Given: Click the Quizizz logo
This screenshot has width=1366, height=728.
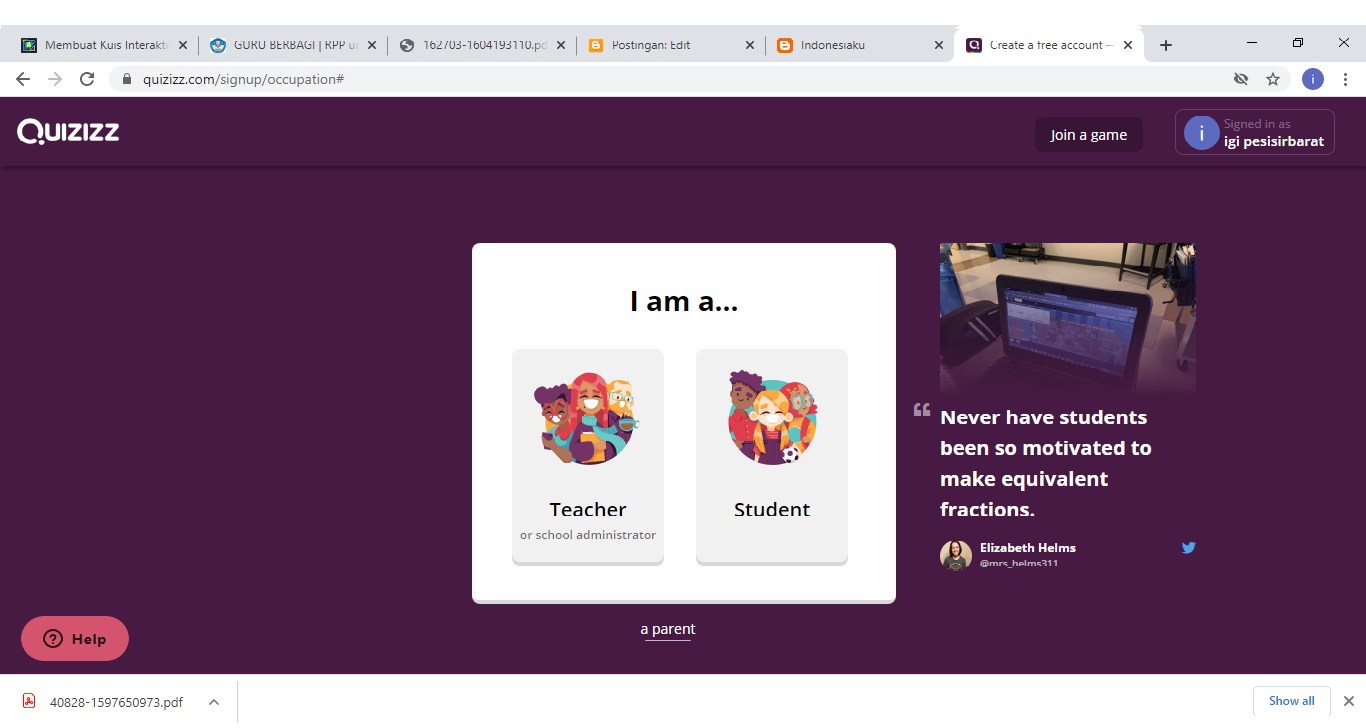Looking at the screenshot, I should click(x=66, y=130).
